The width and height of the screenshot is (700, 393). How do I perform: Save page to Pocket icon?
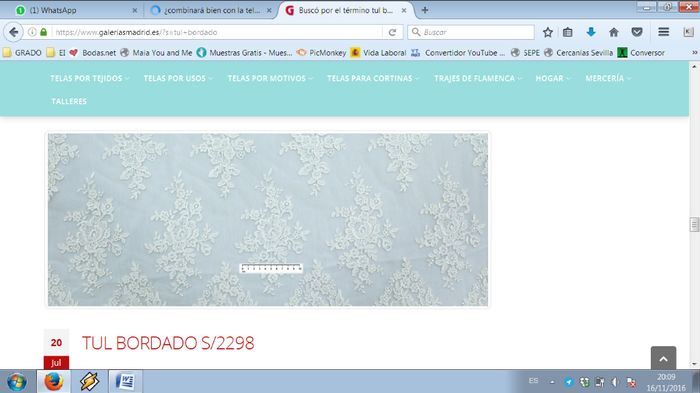(637, 32)
